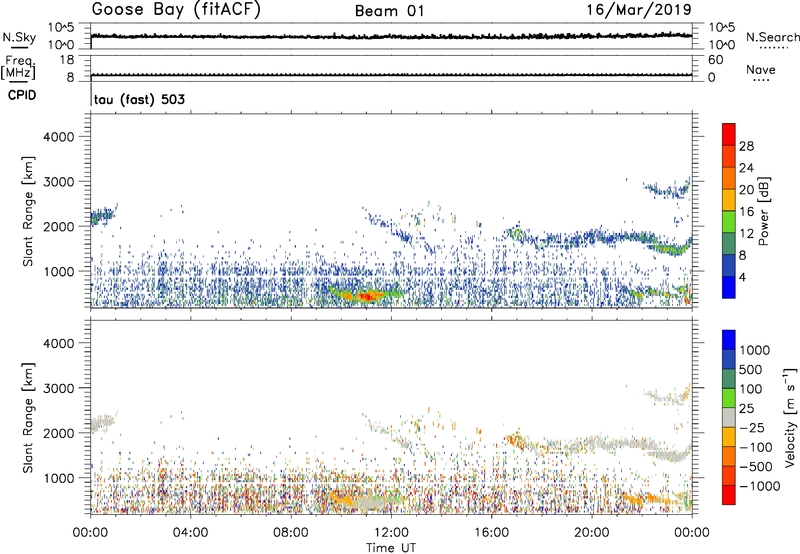Click the "3000" range label on velocity panel
This screenshot has width=800, height=554.
click(59, 388)
